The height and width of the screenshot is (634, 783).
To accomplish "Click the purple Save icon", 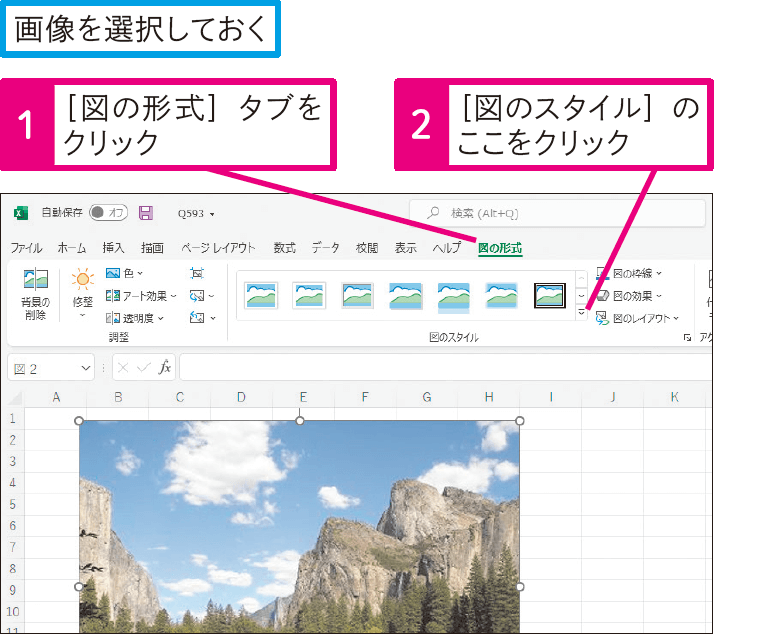I will click(x=146, y=213).
